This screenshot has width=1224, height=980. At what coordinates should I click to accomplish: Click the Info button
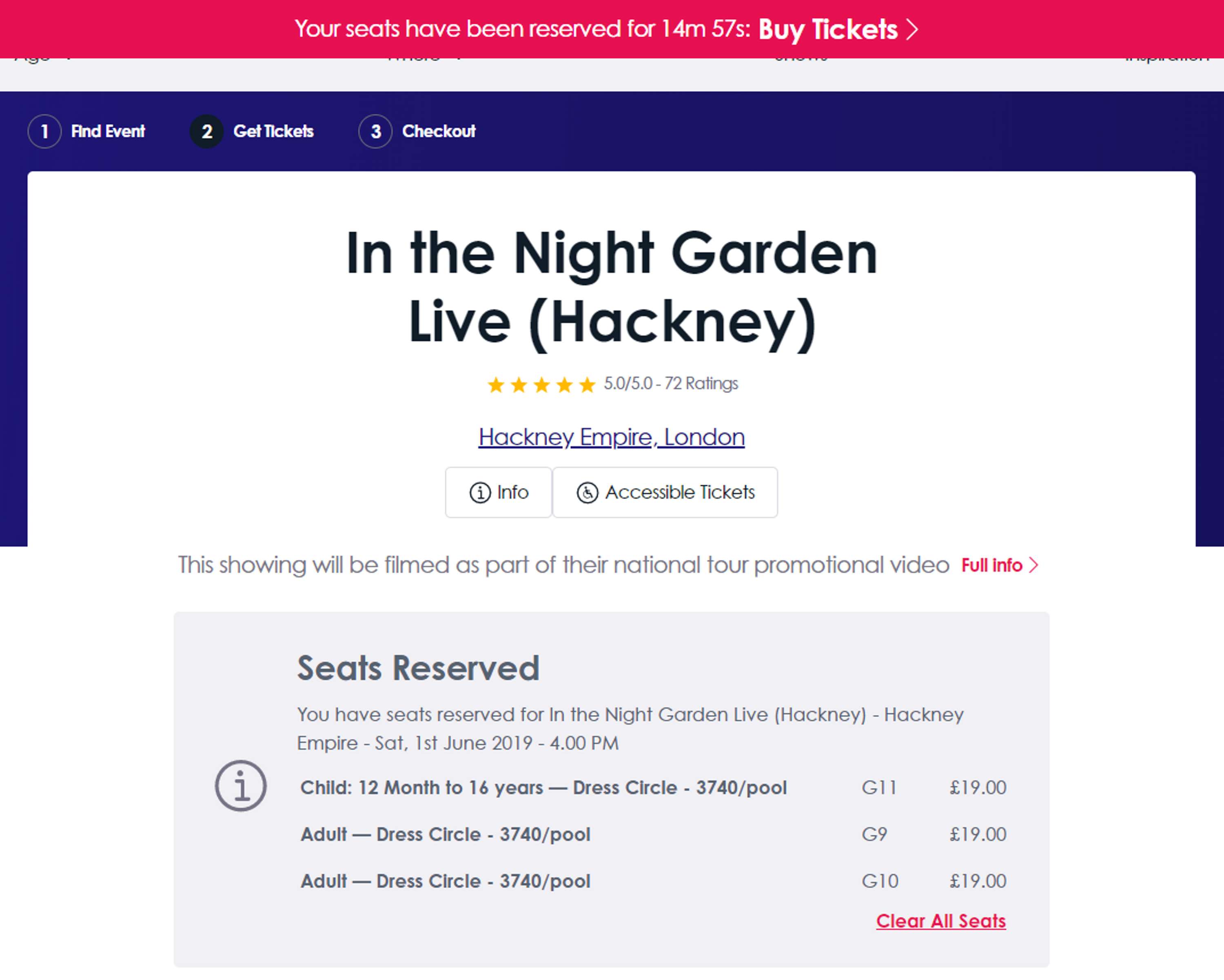499,492
